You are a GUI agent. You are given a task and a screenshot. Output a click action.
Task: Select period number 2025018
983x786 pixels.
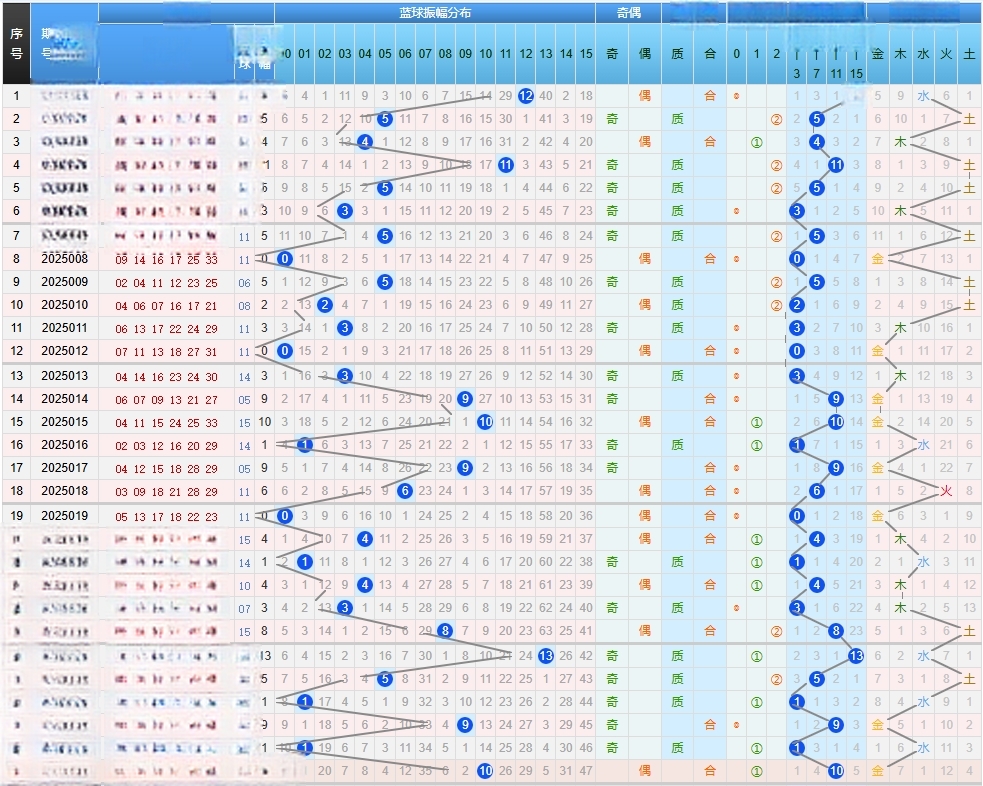coord(65,491)
